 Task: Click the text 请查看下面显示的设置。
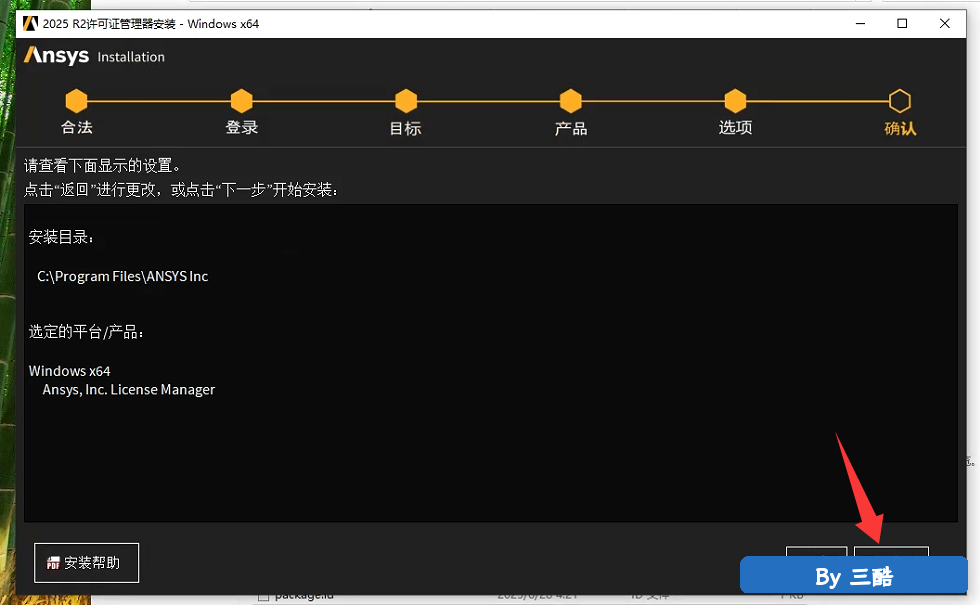click(103, 166)
